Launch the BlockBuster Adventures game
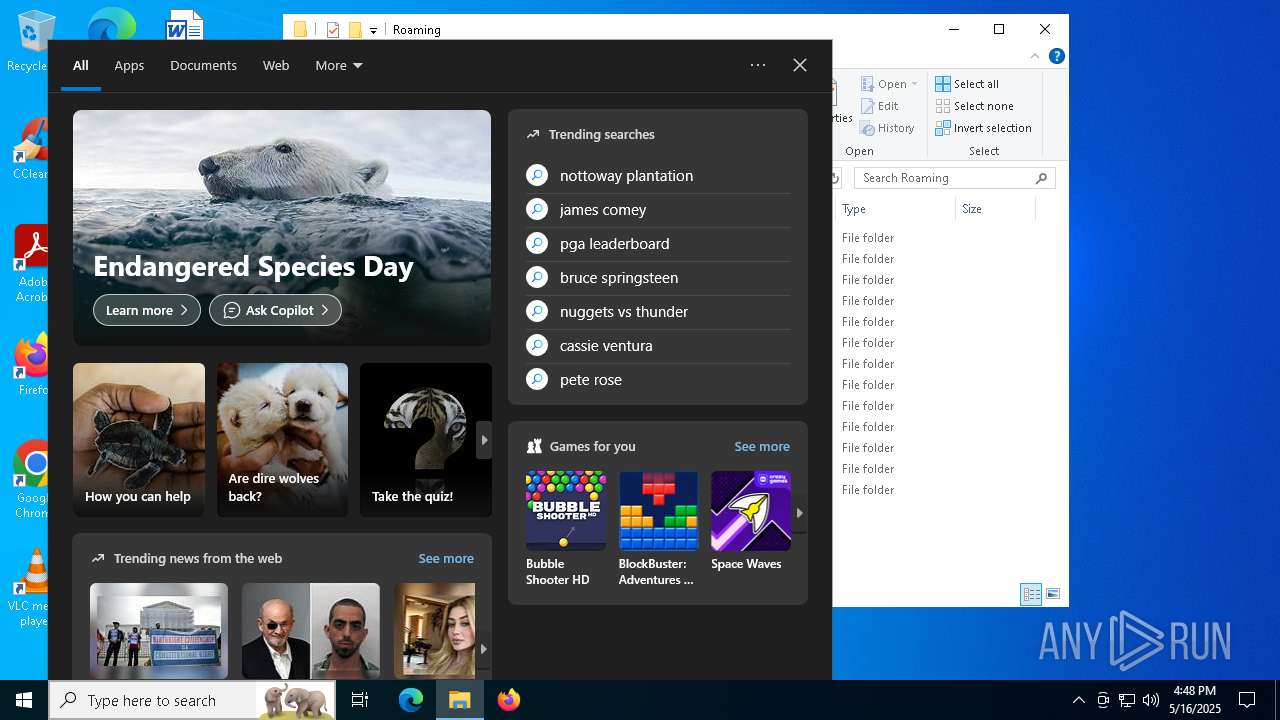 [658, 529]
